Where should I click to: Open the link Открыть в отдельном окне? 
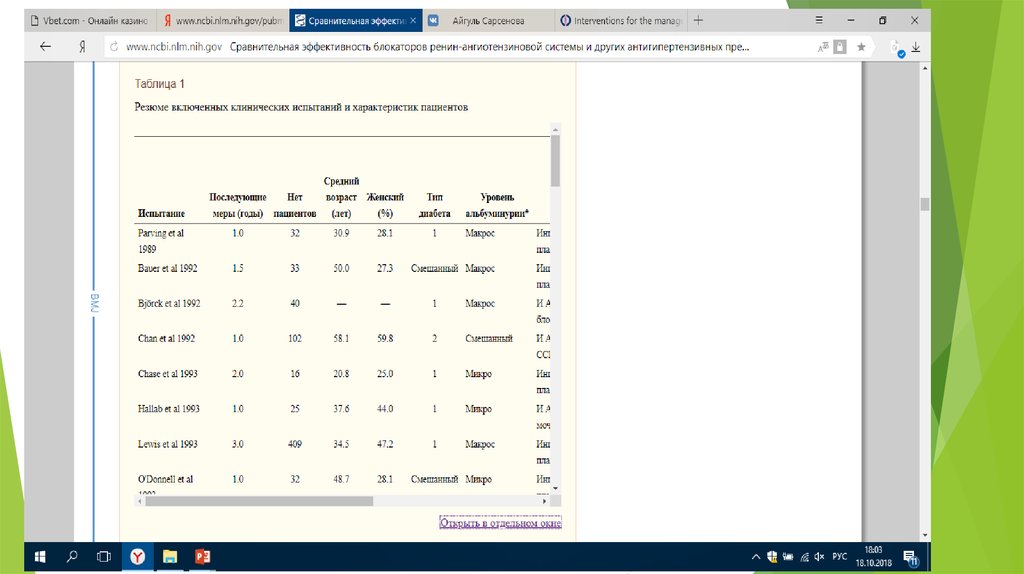(500, 522)
